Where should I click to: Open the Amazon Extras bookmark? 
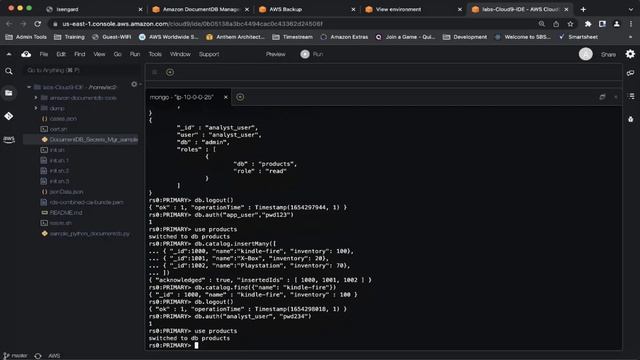click(x=344, y=37)
